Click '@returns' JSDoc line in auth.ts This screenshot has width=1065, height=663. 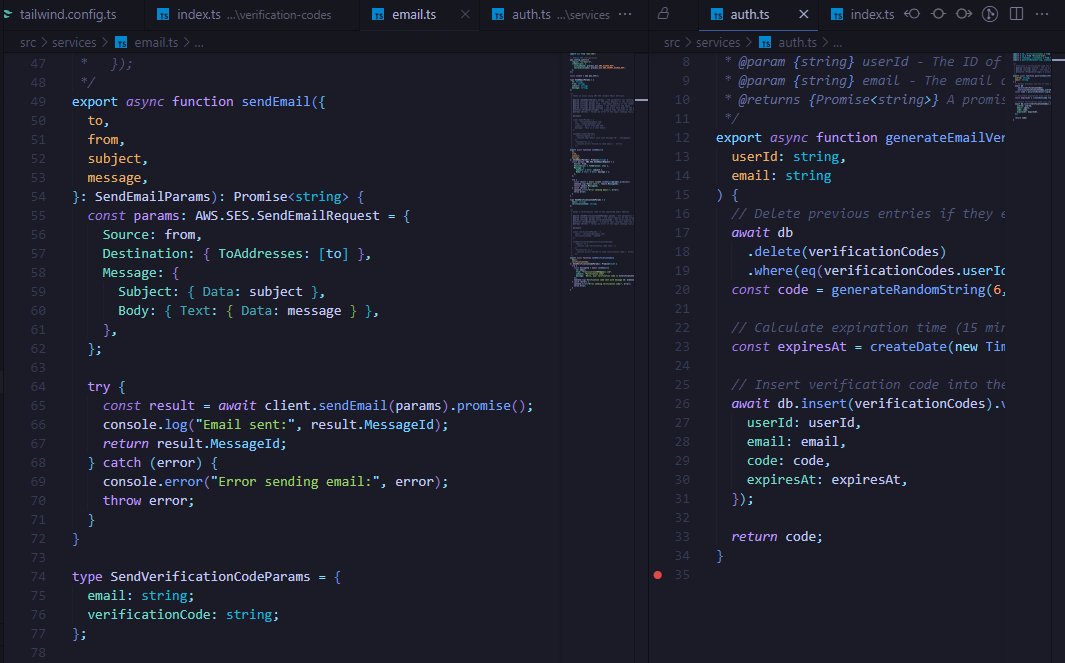pyautogui.click(x=865, y=100)
